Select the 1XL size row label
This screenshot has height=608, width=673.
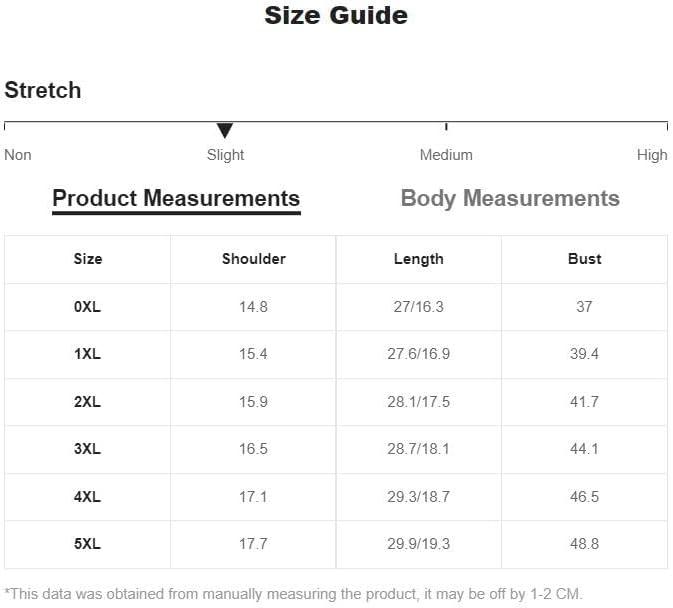coord(88,354)
